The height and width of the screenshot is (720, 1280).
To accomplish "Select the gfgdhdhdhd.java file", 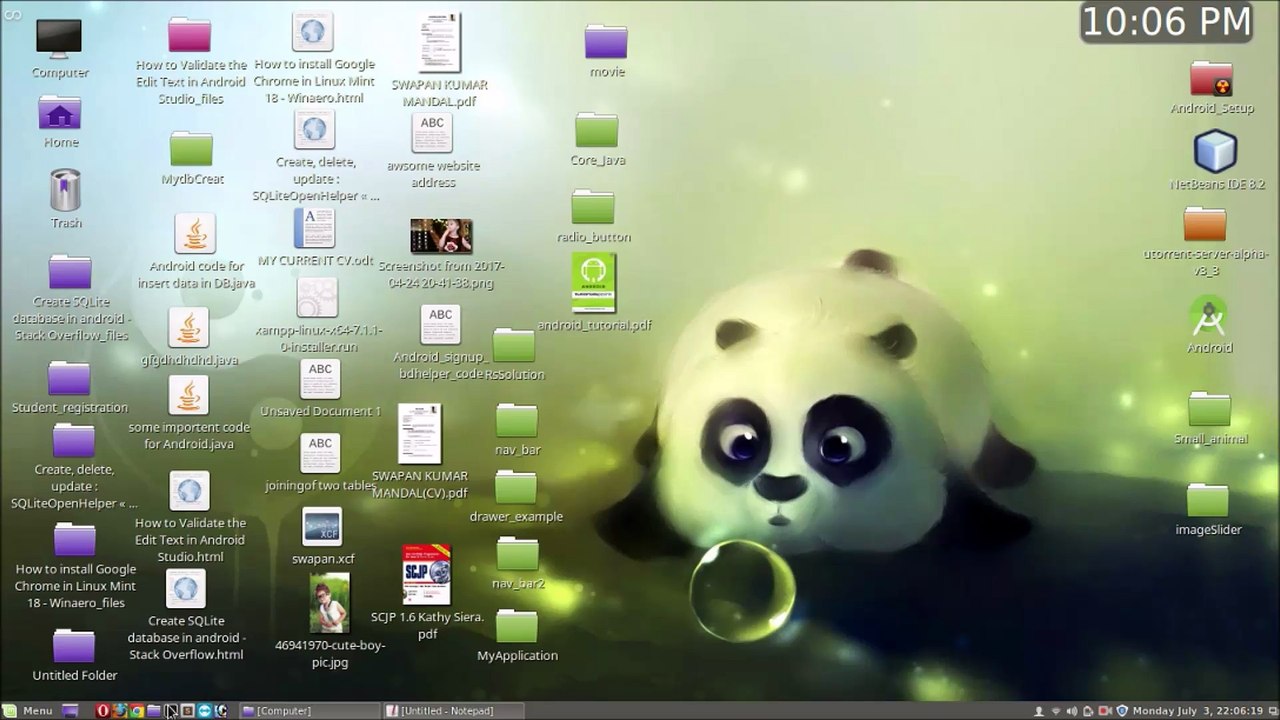I will [189, 327].
